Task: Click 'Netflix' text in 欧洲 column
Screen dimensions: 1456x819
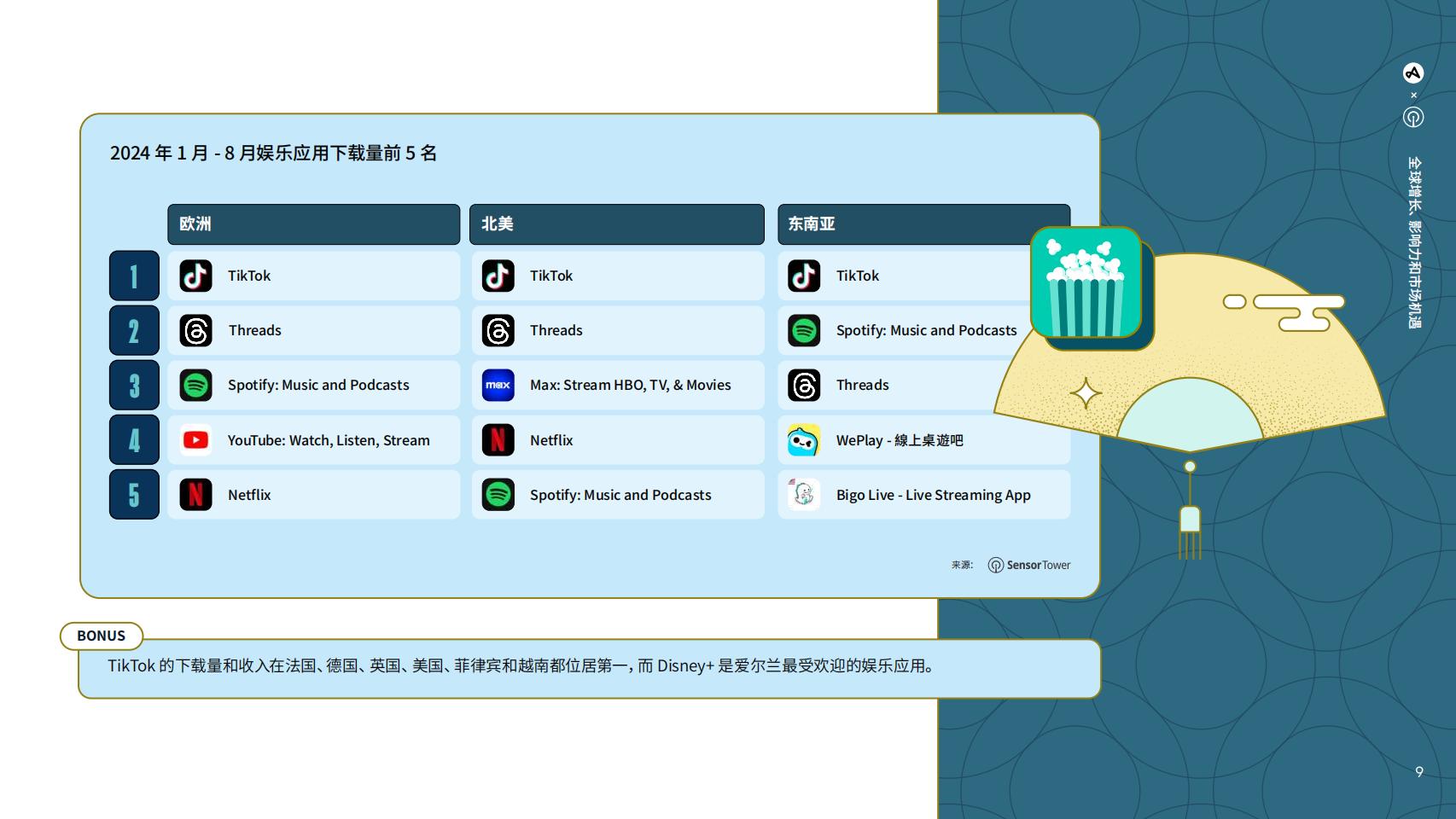Action: 249,495
